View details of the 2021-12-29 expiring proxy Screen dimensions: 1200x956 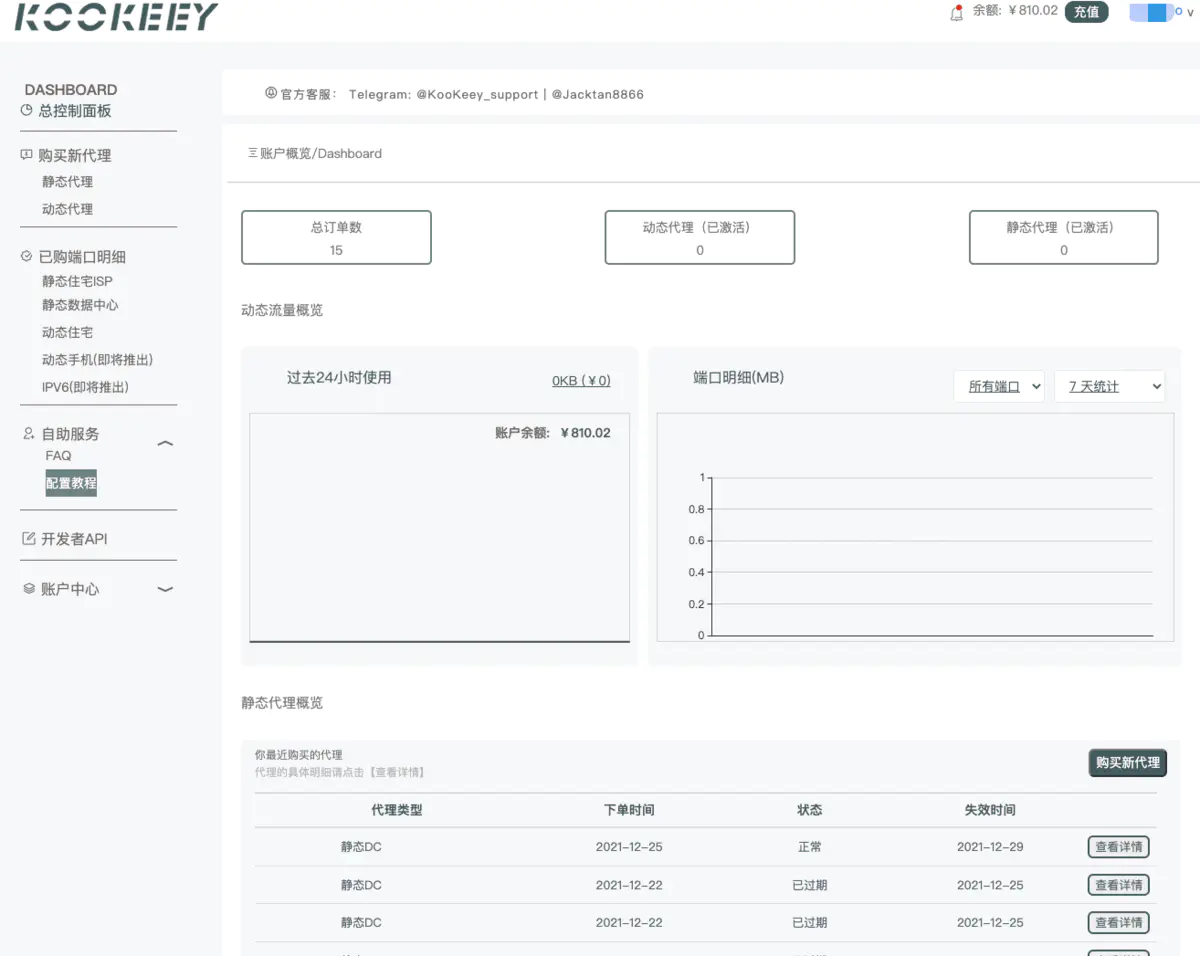coord(1118,847)
